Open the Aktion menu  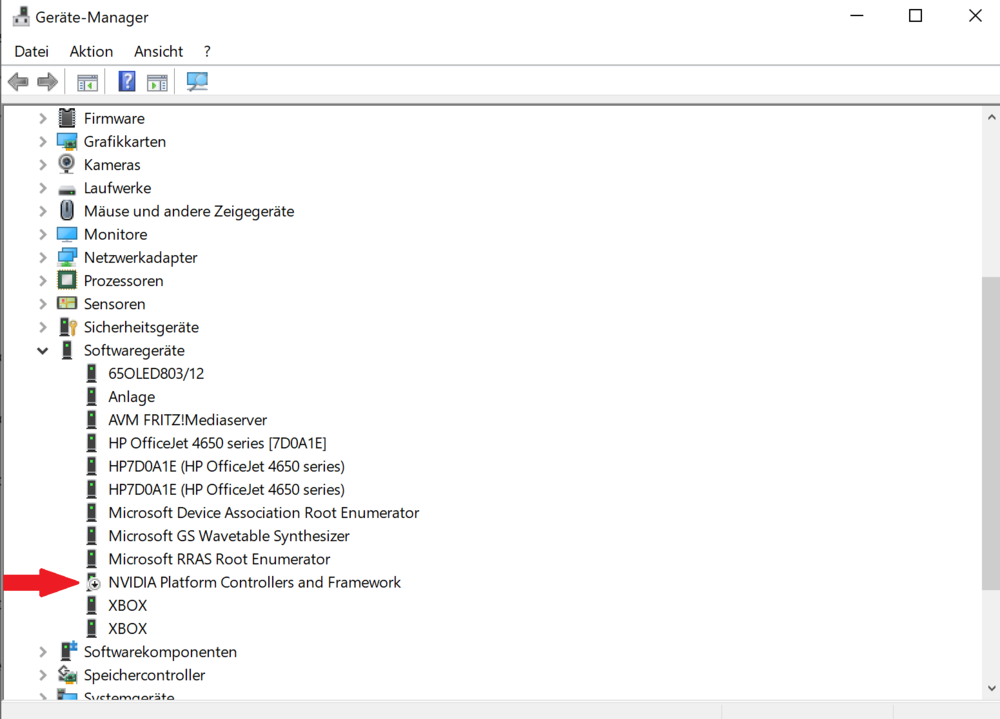[91, 51]
